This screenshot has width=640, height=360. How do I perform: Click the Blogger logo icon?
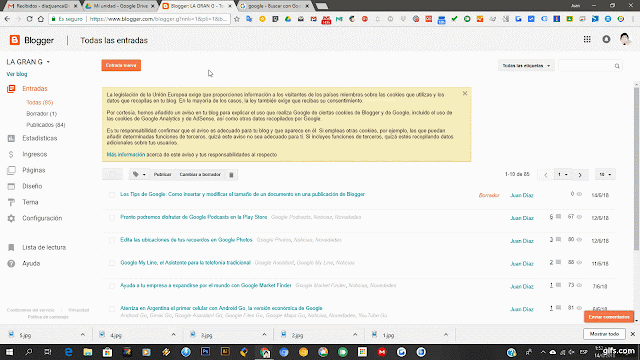pos(15,40)
